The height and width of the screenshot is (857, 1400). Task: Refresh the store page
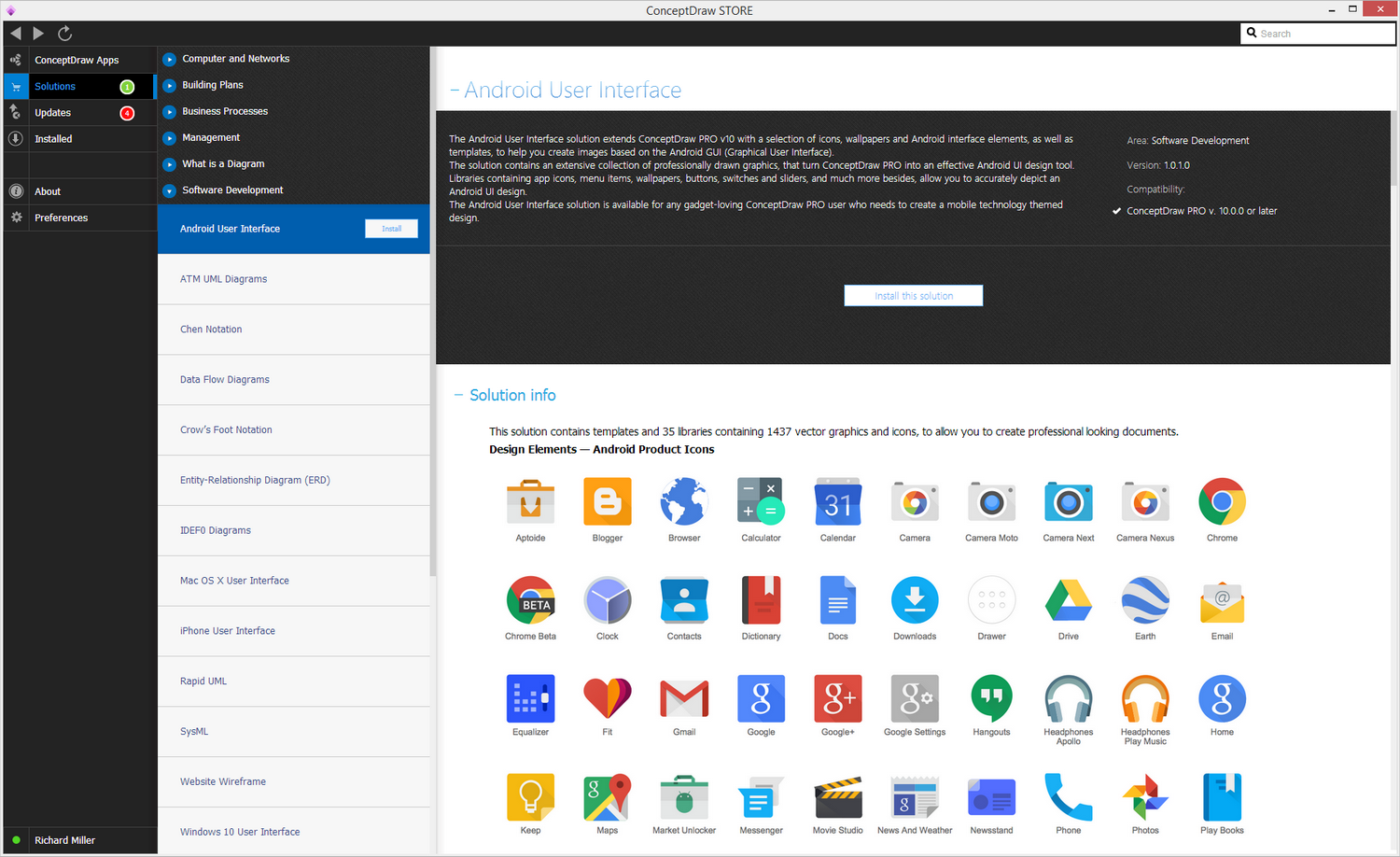(x=64, y=33)
